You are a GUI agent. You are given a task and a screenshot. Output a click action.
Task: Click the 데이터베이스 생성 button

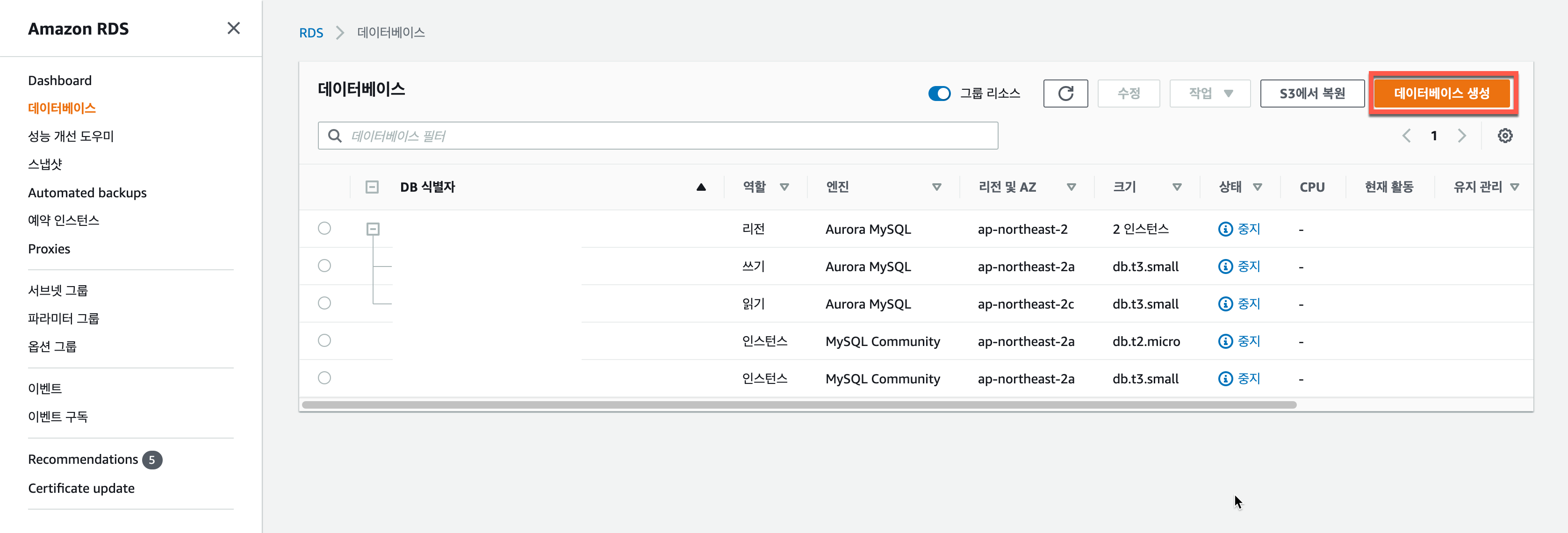point(1441,93)
